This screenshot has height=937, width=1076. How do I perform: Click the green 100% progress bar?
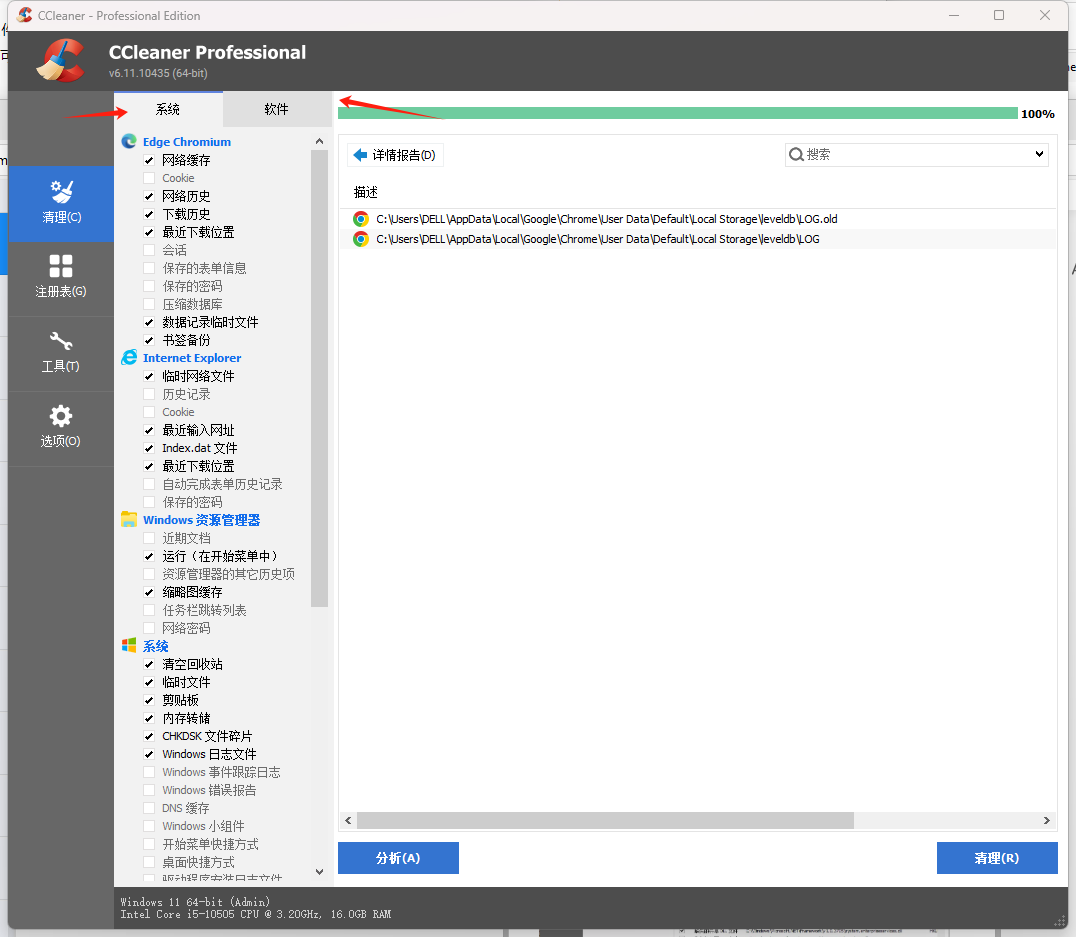677,113
